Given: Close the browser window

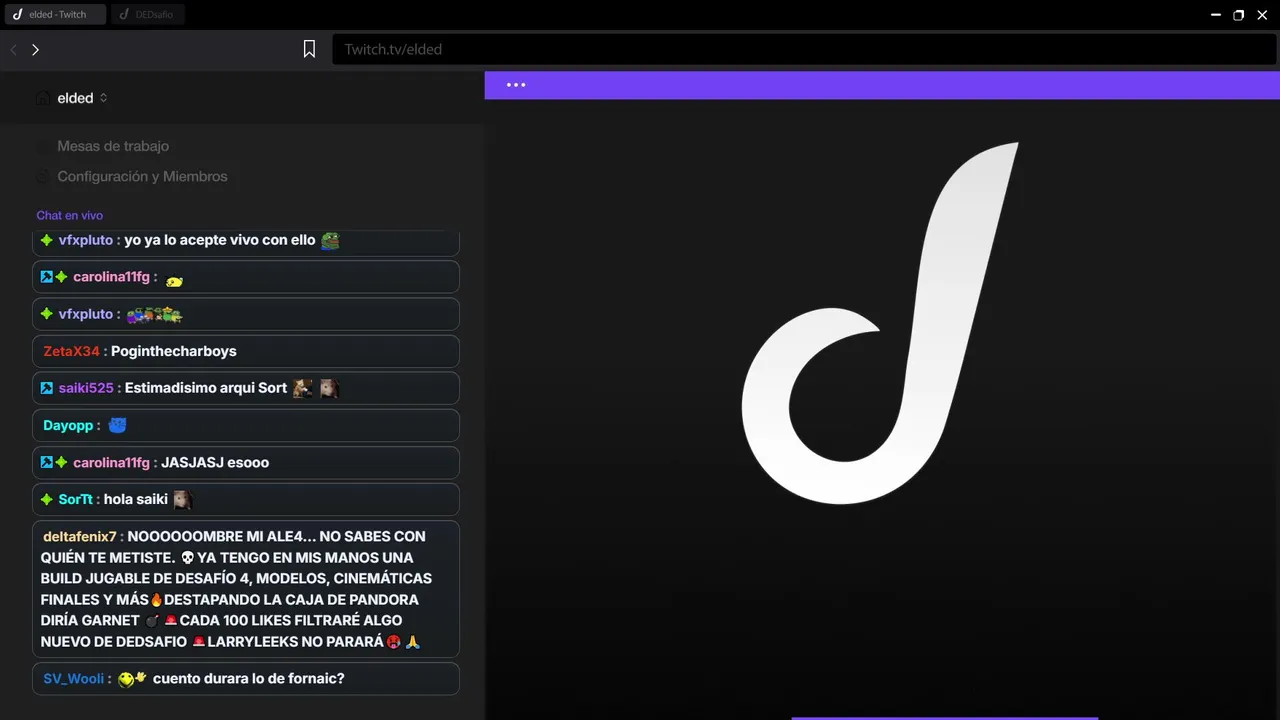Looking at the screenshot, I should pyautogui.click(x=1262, y=15).
